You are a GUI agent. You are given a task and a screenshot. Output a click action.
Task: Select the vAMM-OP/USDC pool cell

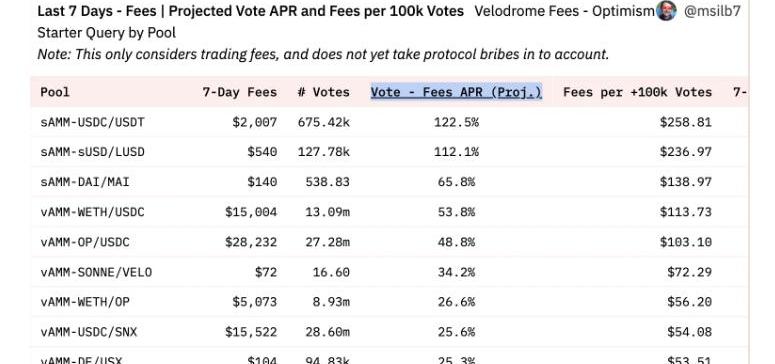click(85, 242)
